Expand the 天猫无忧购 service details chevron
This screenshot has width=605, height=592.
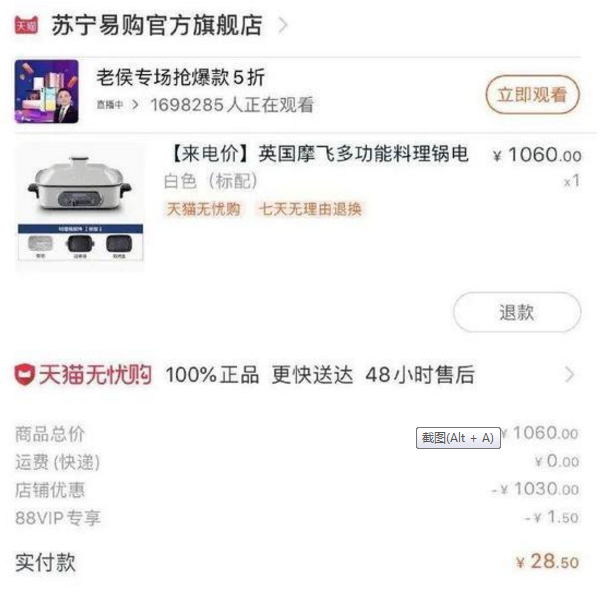tap(570, 374)
